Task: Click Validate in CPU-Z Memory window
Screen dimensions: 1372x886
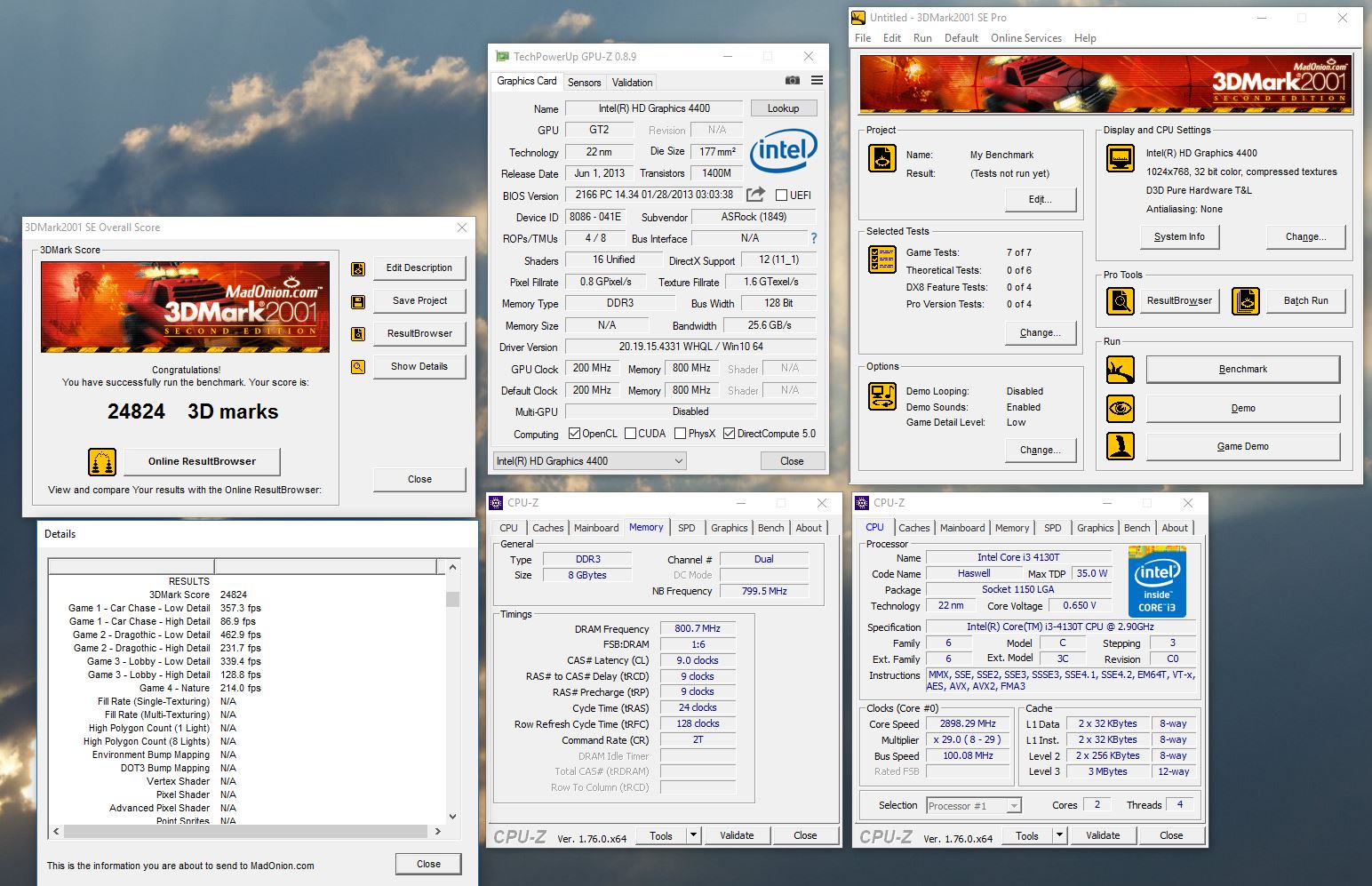Action: 737,835
